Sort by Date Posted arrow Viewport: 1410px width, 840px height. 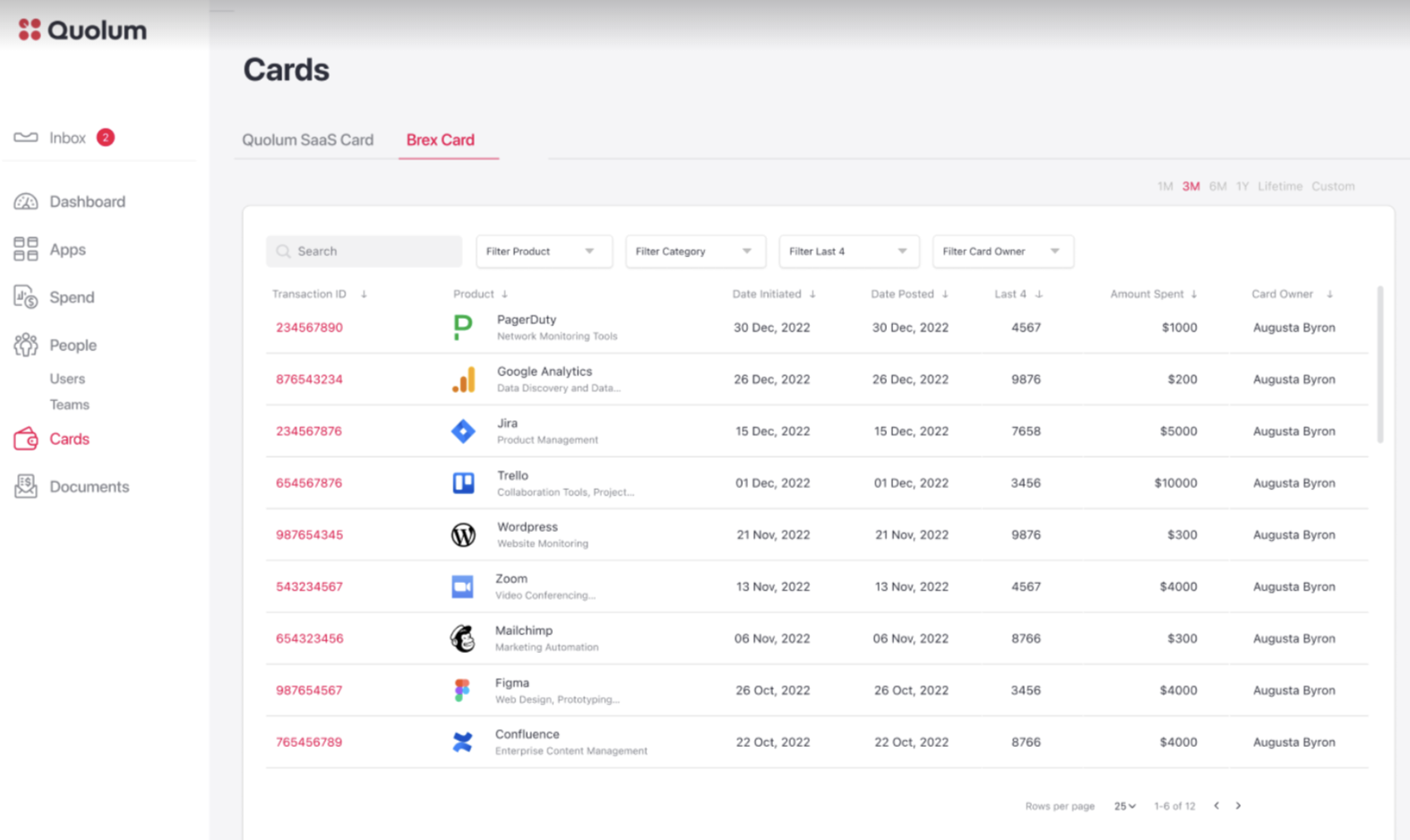point(945,294)
